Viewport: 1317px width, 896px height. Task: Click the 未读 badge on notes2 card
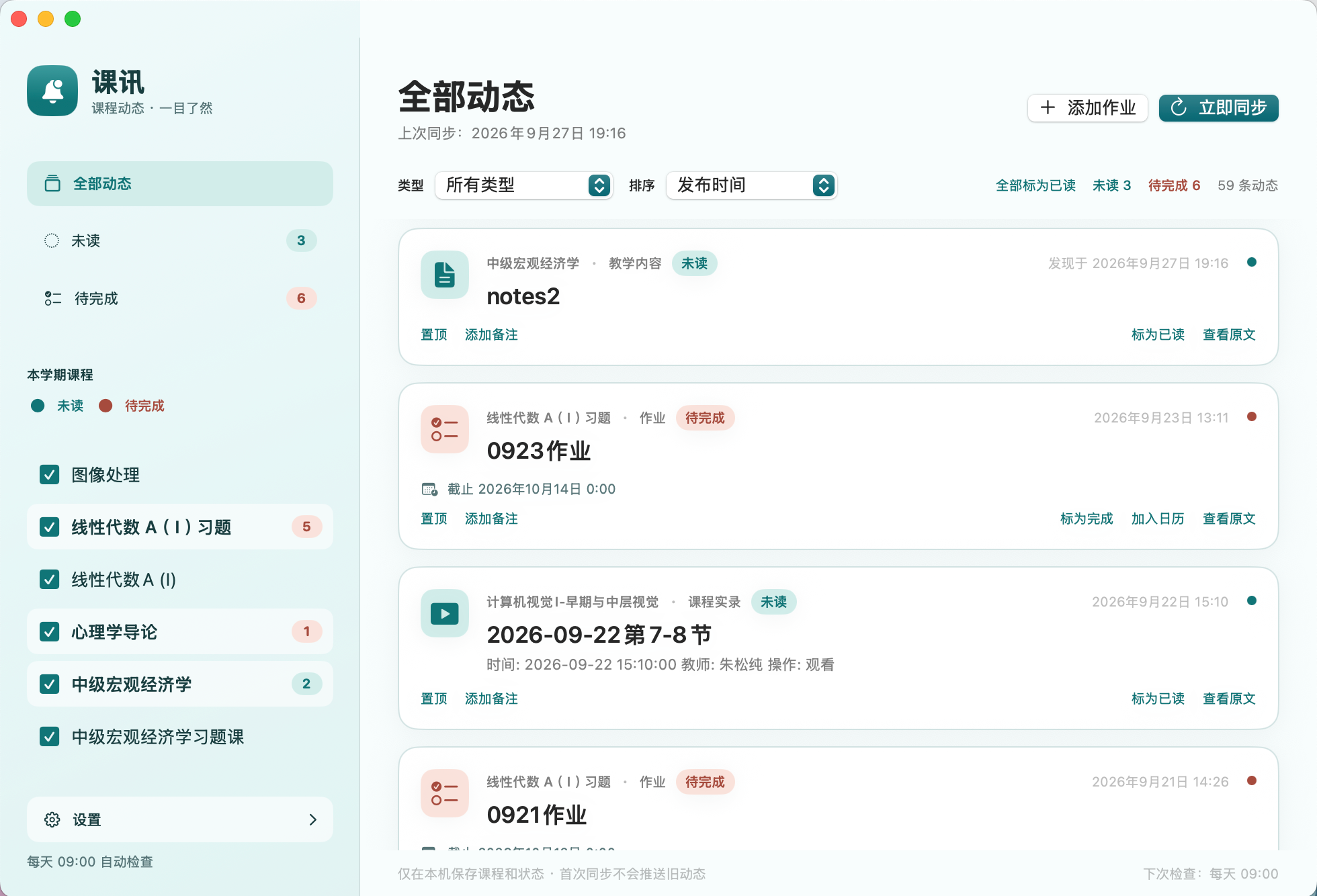(x=694, y=263)
